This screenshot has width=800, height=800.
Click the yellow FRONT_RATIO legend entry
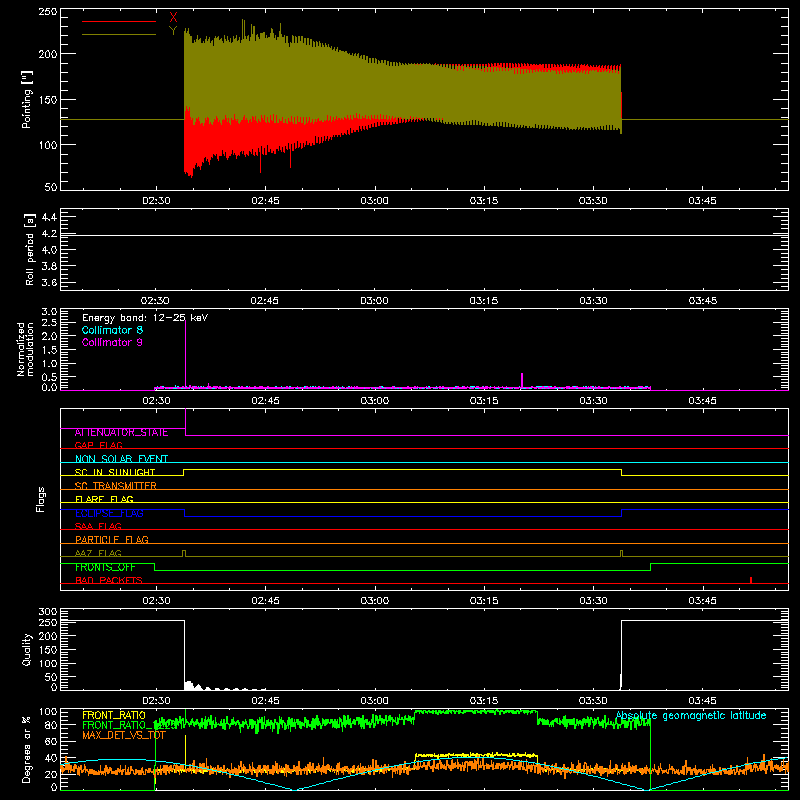coord(114,715)
